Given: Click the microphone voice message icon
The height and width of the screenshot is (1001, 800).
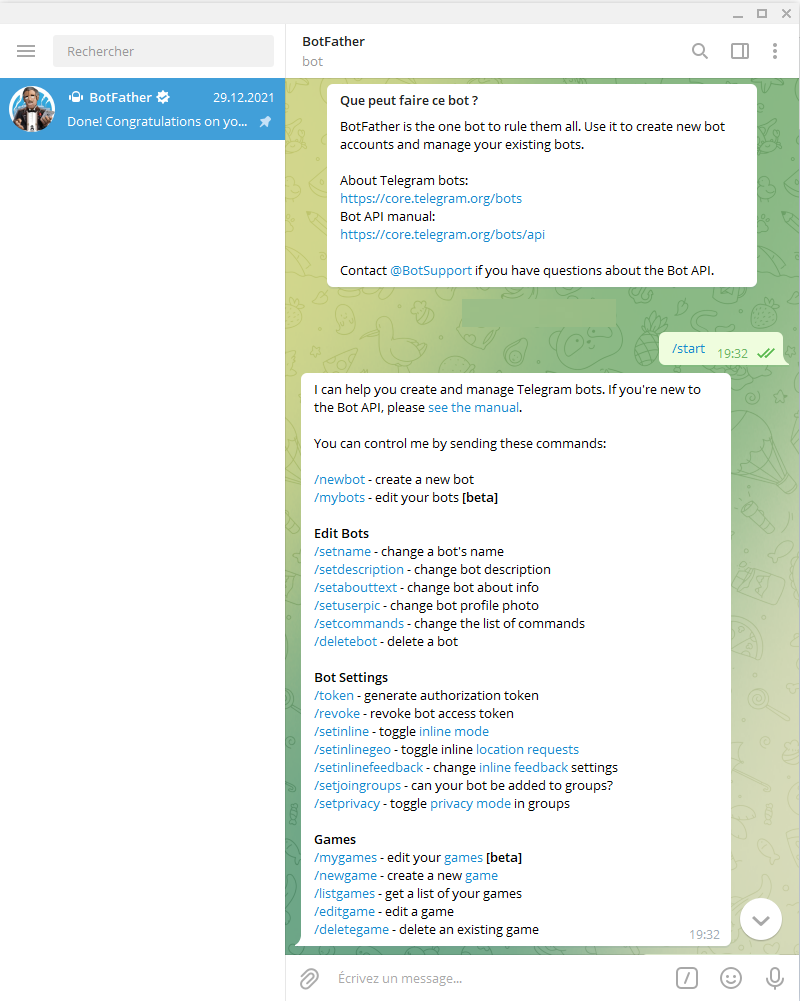Looking at the screenshot, I should pos(774,978).
